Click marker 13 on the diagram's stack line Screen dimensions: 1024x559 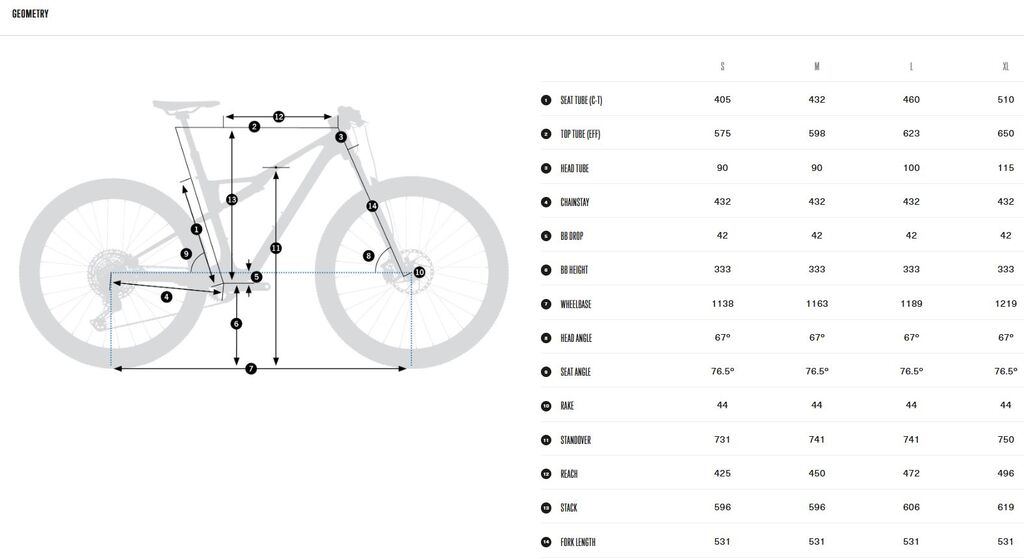232,200
